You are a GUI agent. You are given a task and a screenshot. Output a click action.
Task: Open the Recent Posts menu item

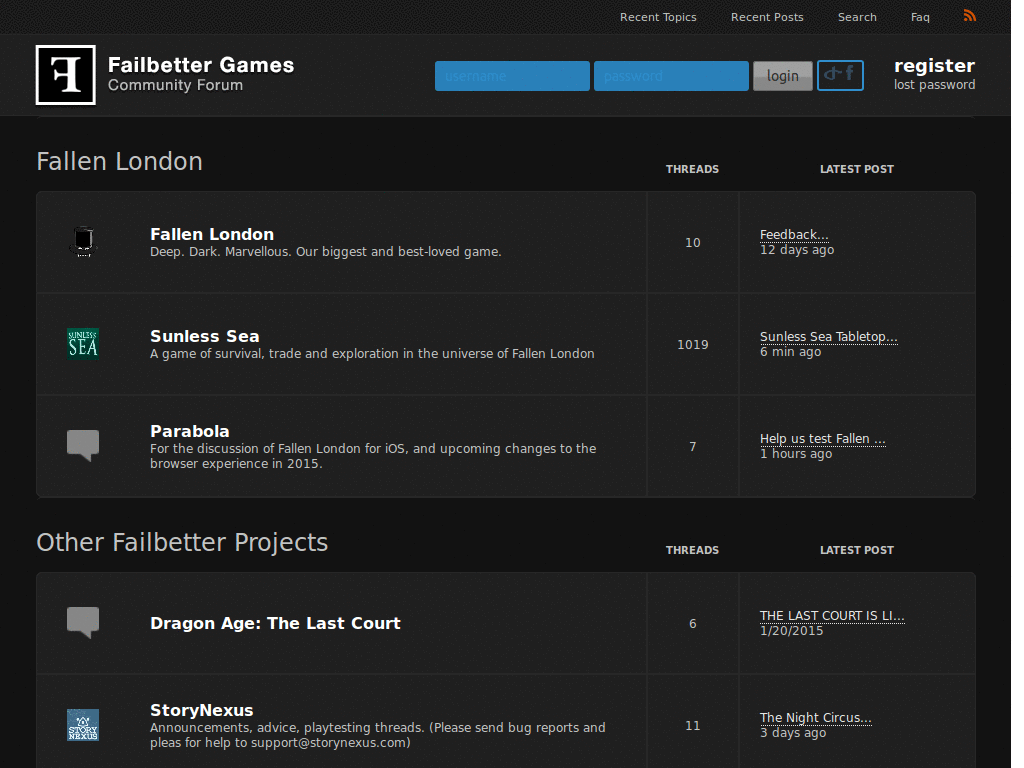coord(767,16)
